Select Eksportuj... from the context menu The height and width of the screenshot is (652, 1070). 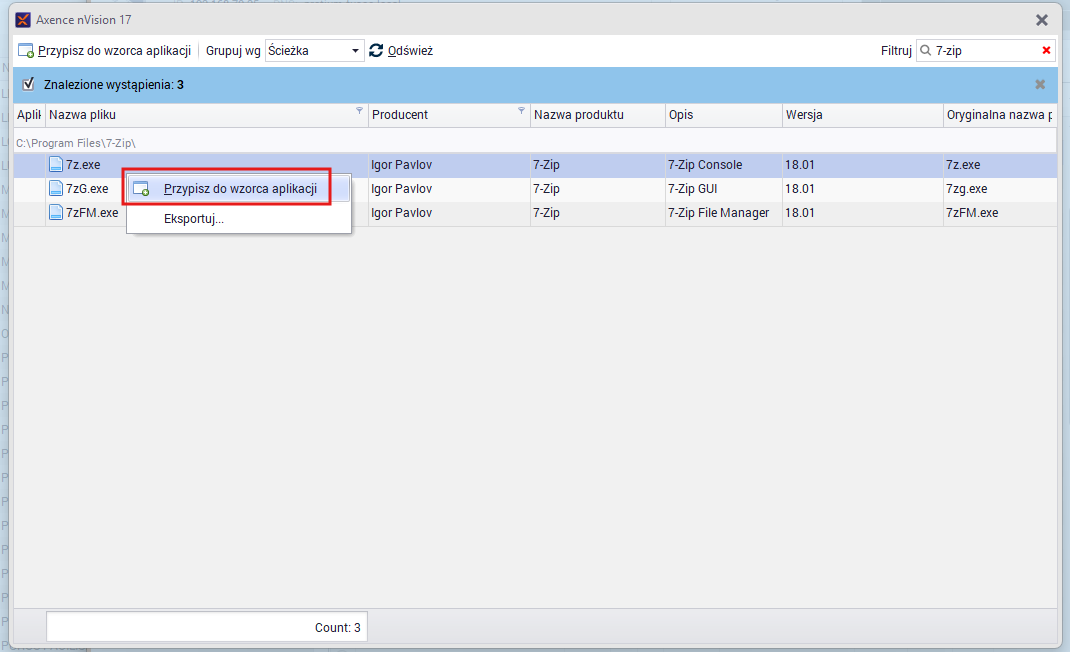click(194, 219)
